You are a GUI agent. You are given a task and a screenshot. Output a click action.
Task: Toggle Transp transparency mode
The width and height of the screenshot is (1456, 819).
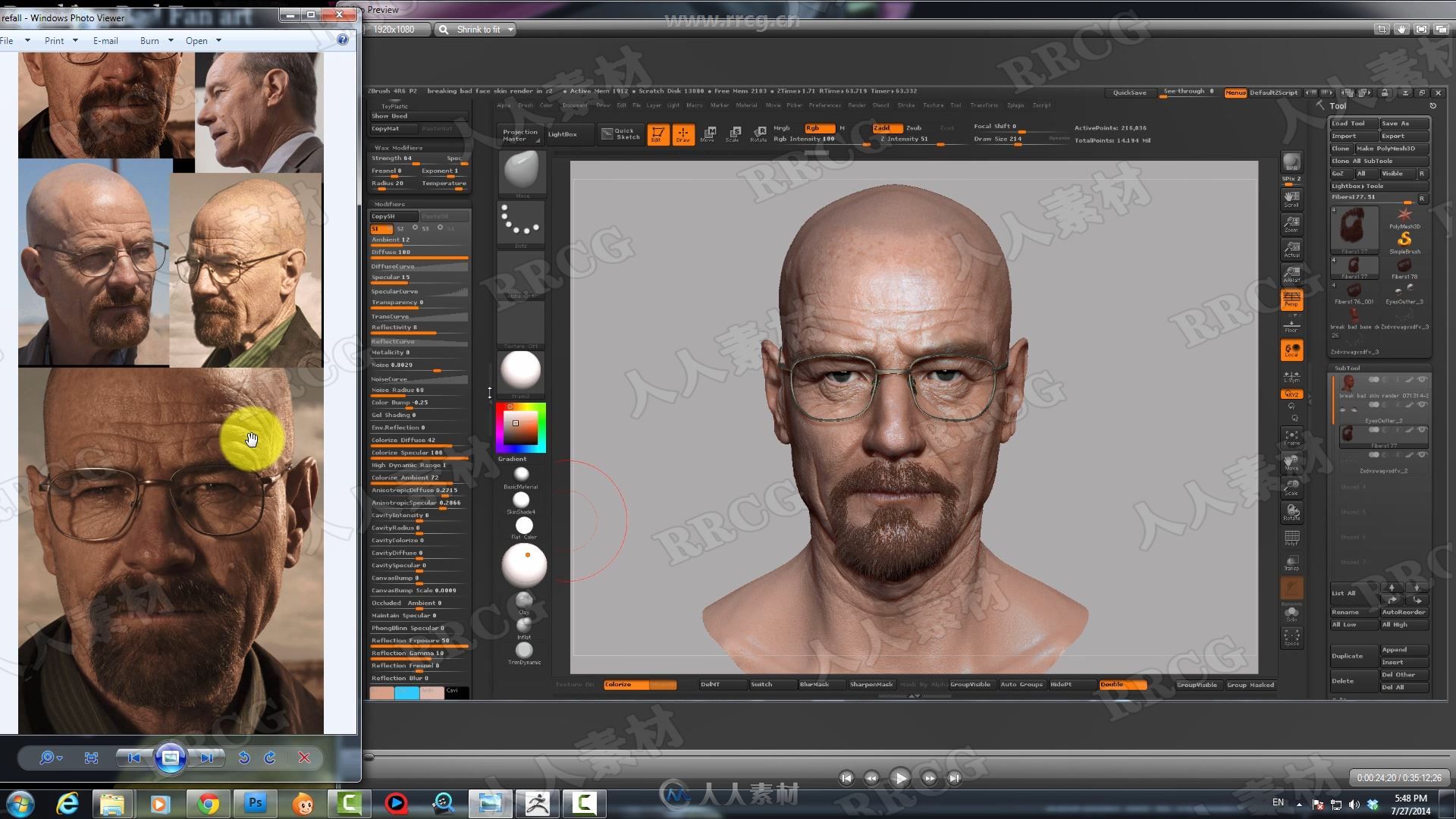pyautogui.click(x=1291, y=563)
